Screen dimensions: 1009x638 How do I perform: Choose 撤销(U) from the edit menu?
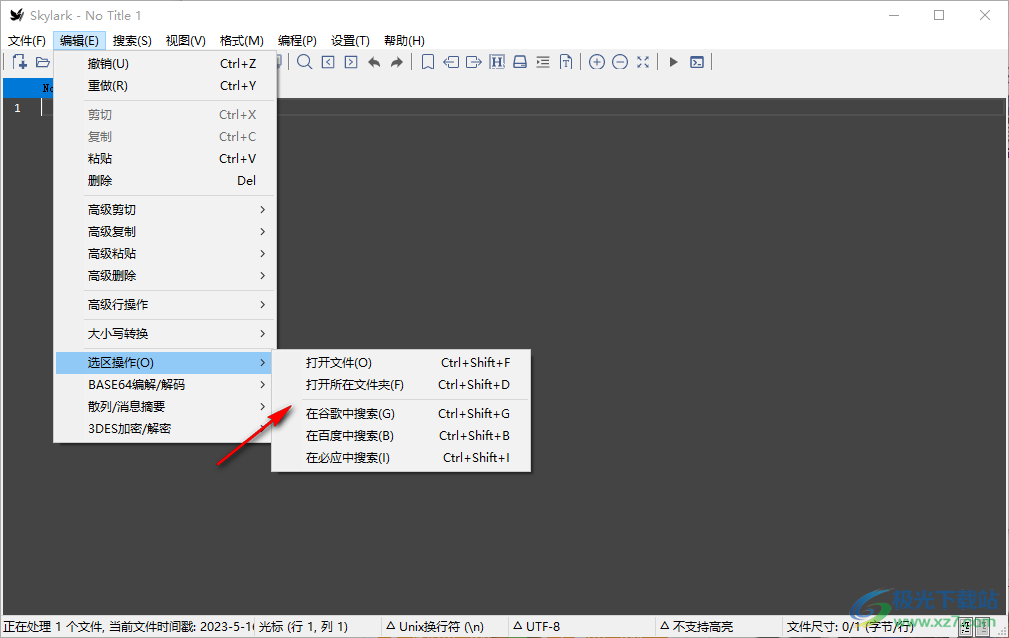pyautogui.click(x=165, y=64)
